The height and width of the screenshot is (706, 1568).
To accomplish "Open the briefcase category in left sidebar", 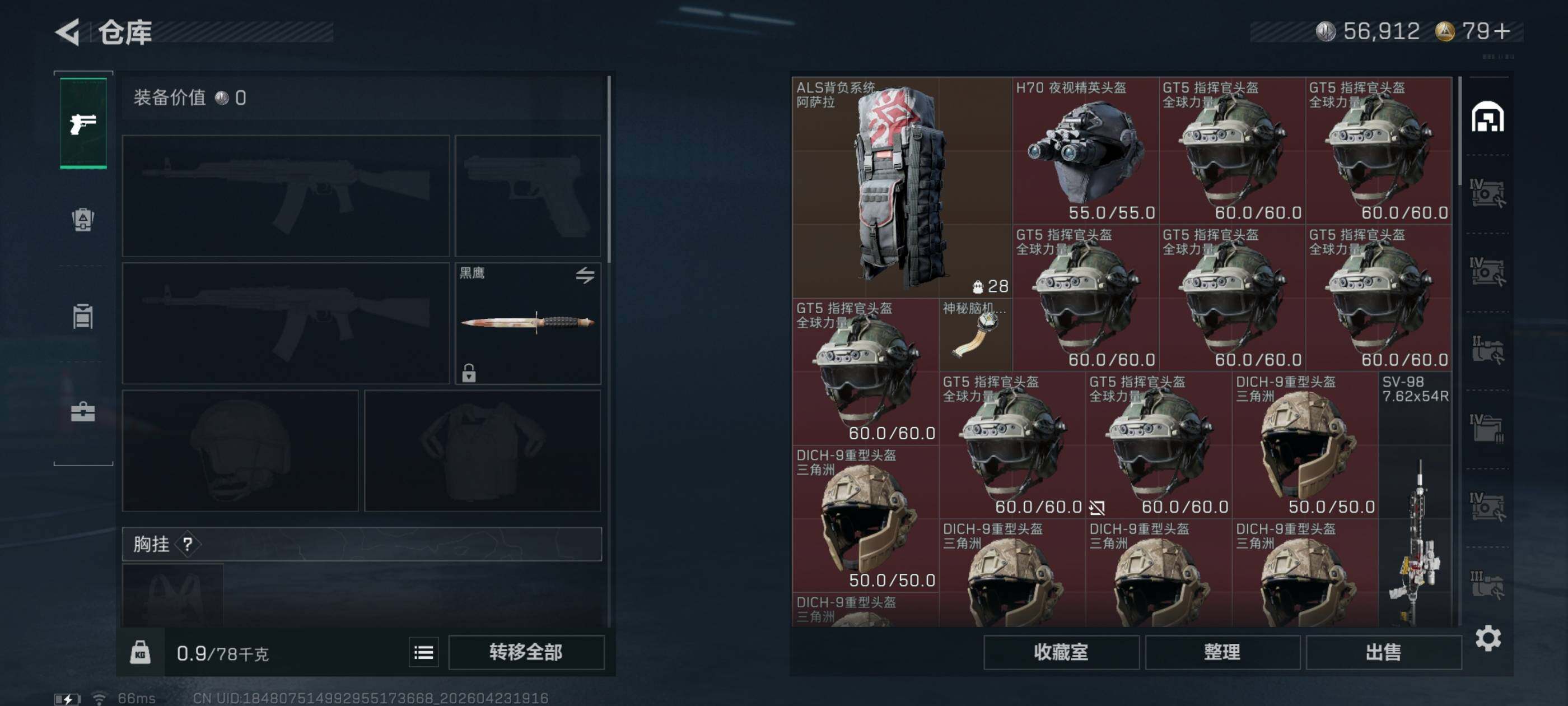I will coord(83,411).
